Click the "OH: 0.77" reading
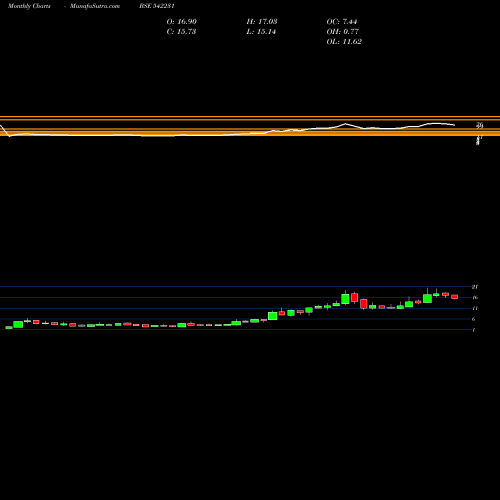The width and height of the screenshot is (500, 500). click(x=343, y=32)
